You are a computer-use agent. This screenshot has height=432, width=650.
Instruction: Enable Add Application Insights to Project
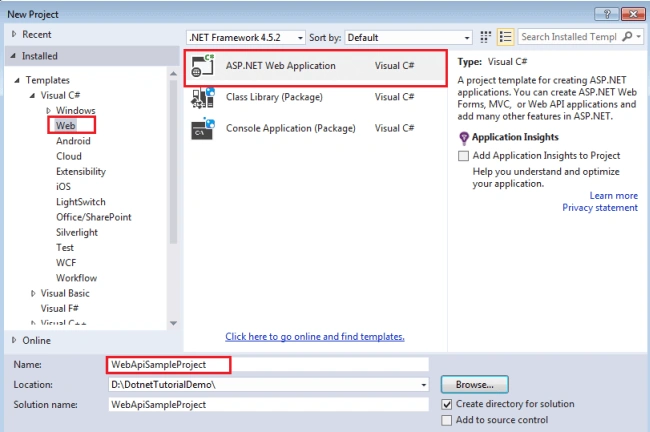click(463, 156)
